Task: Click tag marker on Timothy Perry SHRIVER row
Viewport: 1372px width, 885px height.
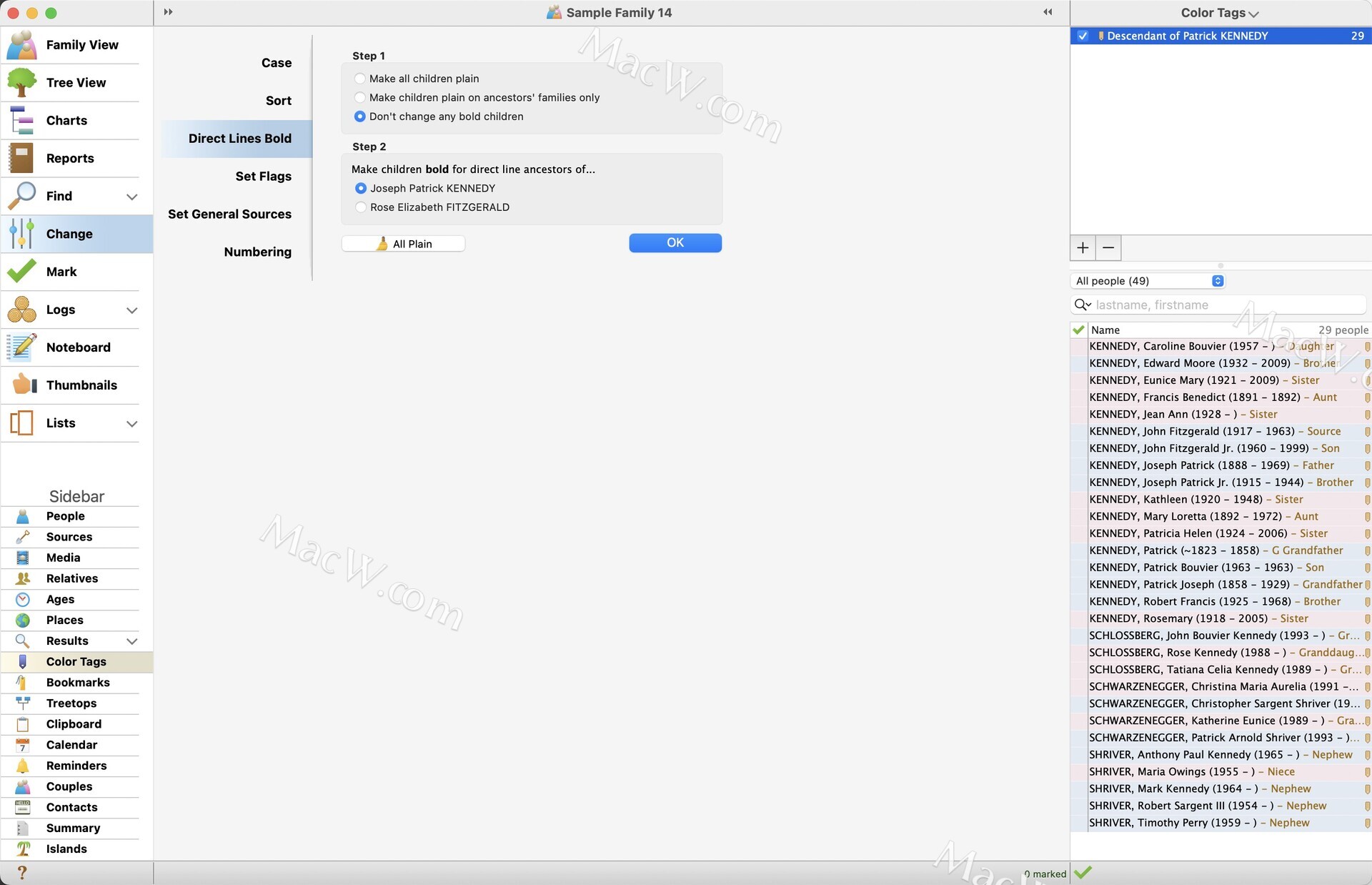Action: (x=1367, y=823)
